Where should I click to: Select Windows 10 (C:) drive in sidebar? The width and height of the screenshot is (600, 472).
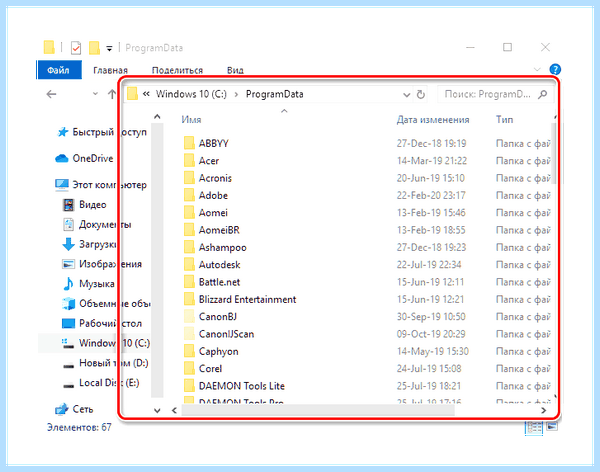pos(106,343)
